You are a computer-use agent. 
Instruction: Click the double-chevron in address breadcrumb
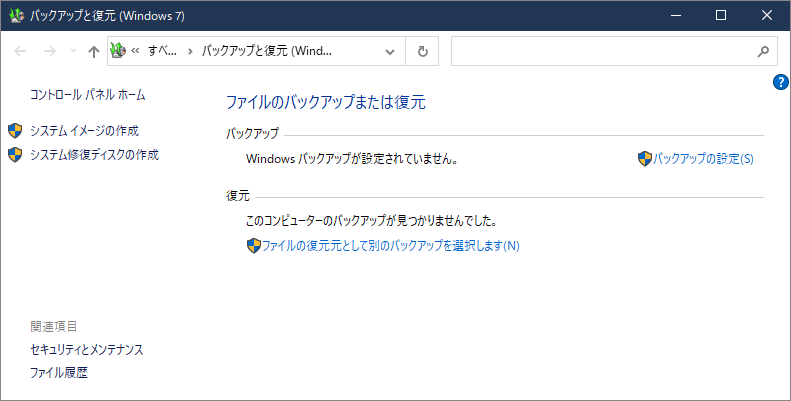(135, 50)
